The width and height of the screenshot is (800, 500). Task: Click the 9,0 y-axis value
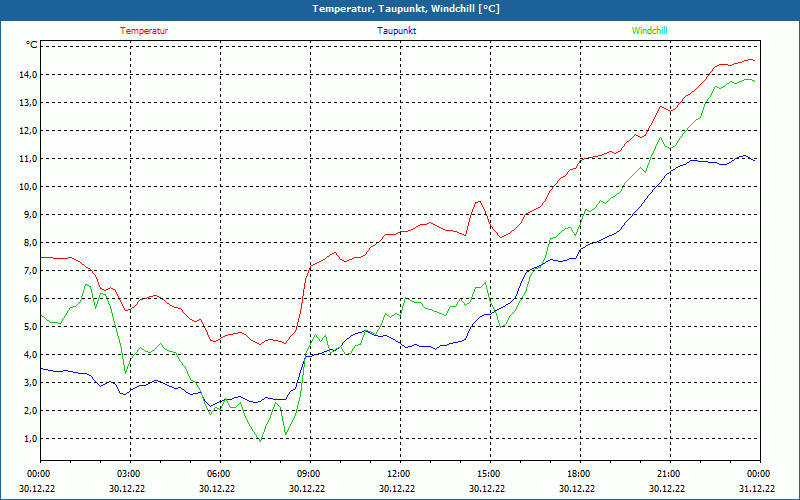[31, 215]
